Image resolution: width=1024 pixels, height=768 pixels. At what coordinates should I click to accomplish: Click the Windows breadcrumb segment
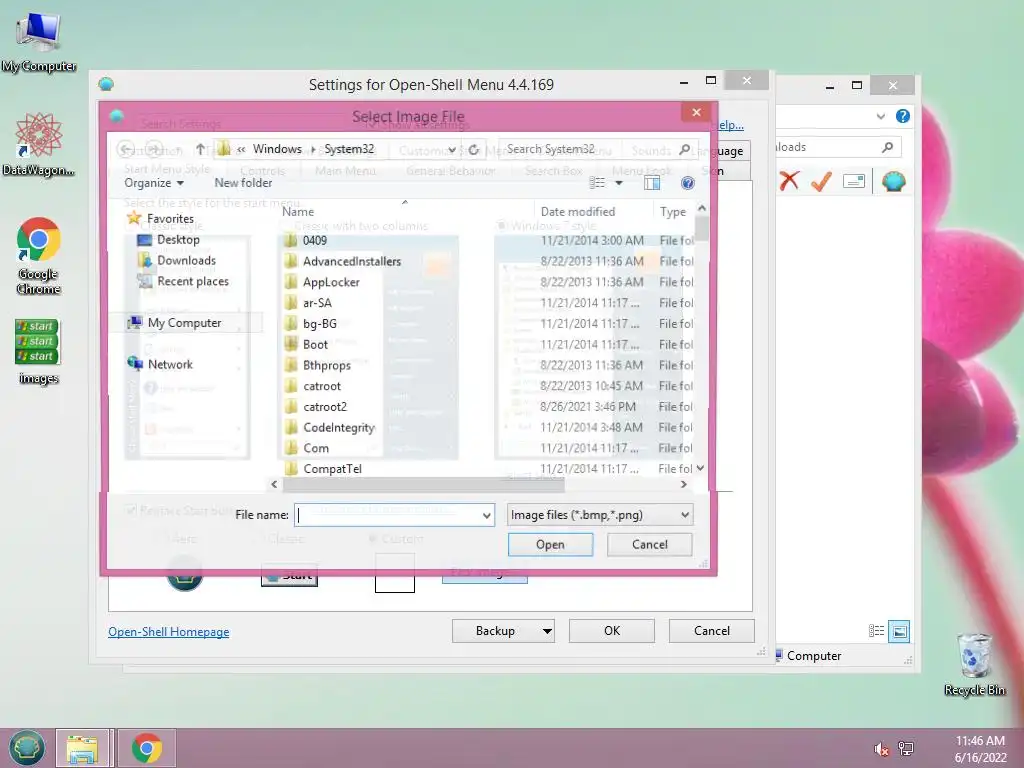coord(278,149)
